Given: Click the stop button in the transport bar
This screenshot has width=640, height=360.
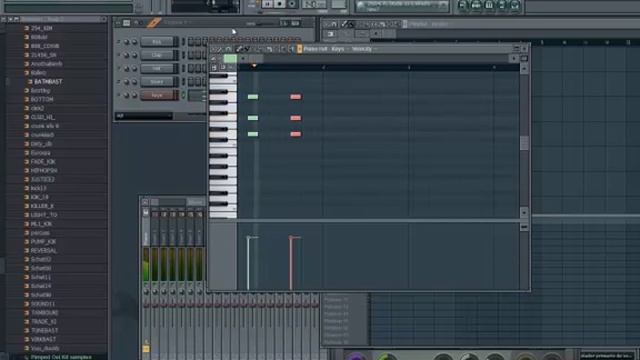Looking at the screenshot, I should [x=280, y=4].
